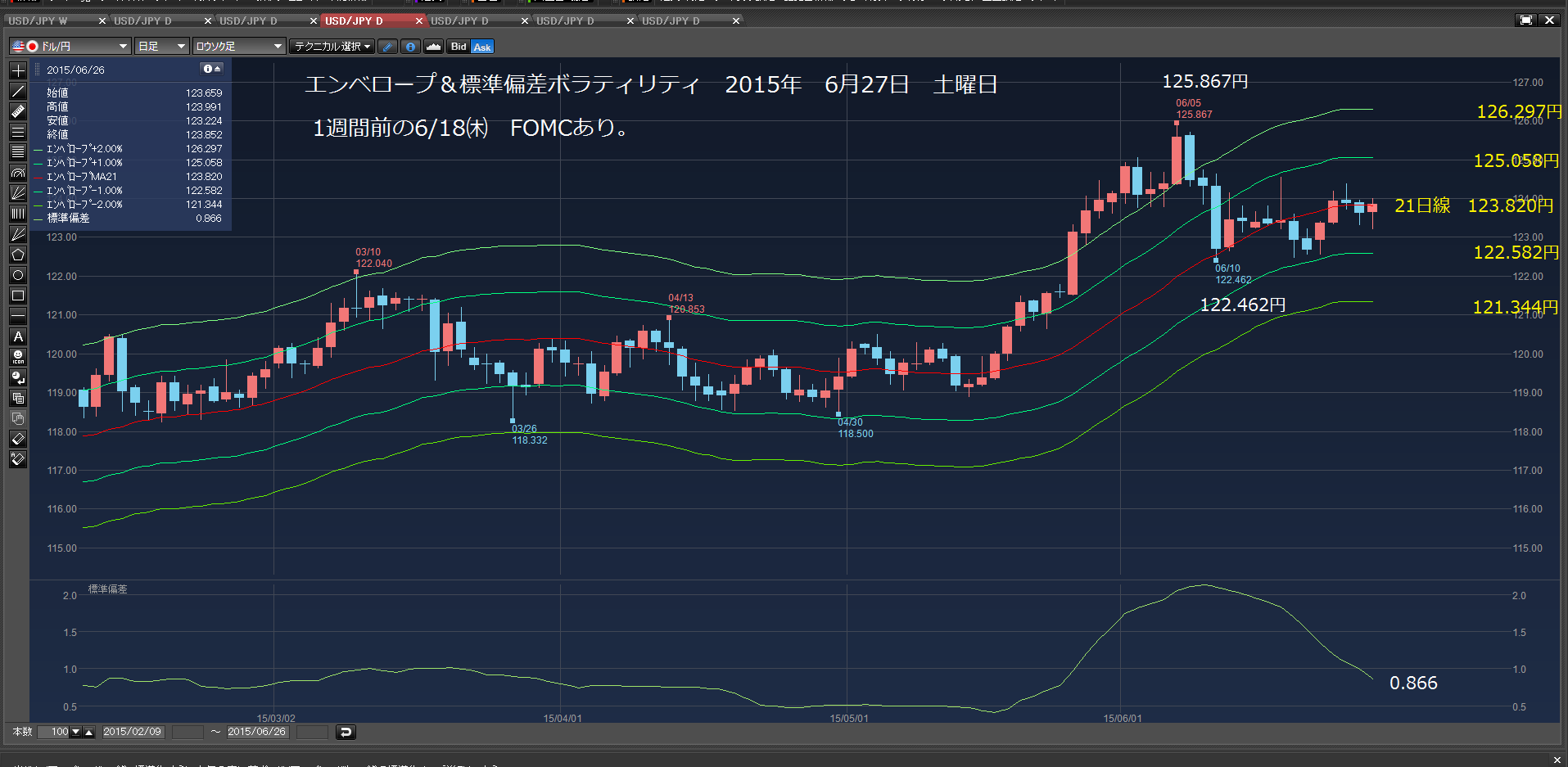Select the ruler measurement tool
1568x767 pixels.
click(x=18, y=111)
